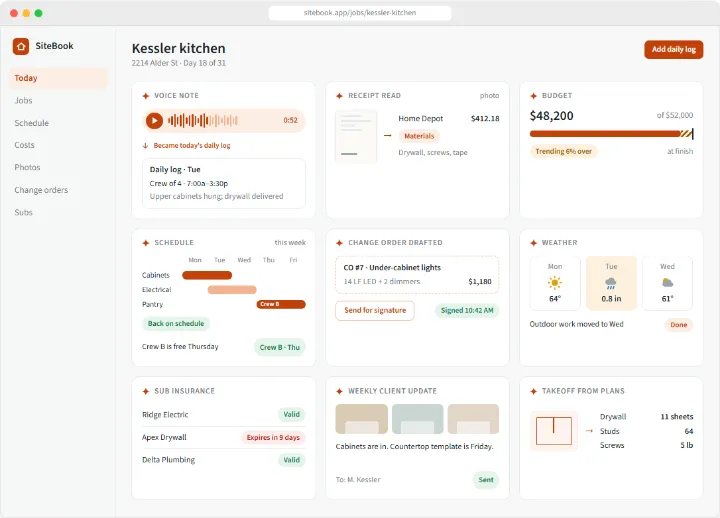Click the $1,180 change order amount
This screenshot has width=720, height=518.
tap(480, 282)
